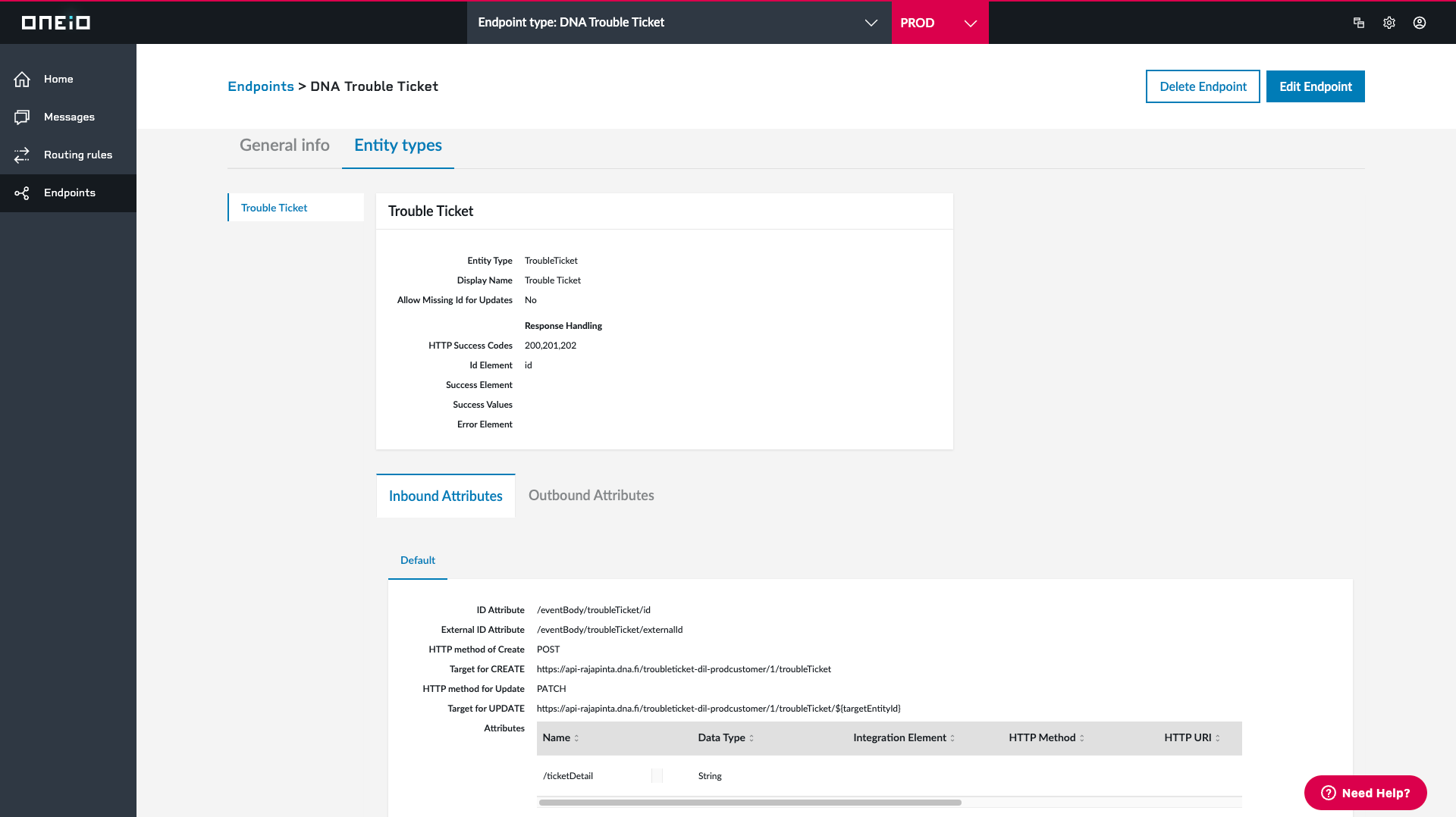Click the TroubleTicket entity type value

coord(551,261)
